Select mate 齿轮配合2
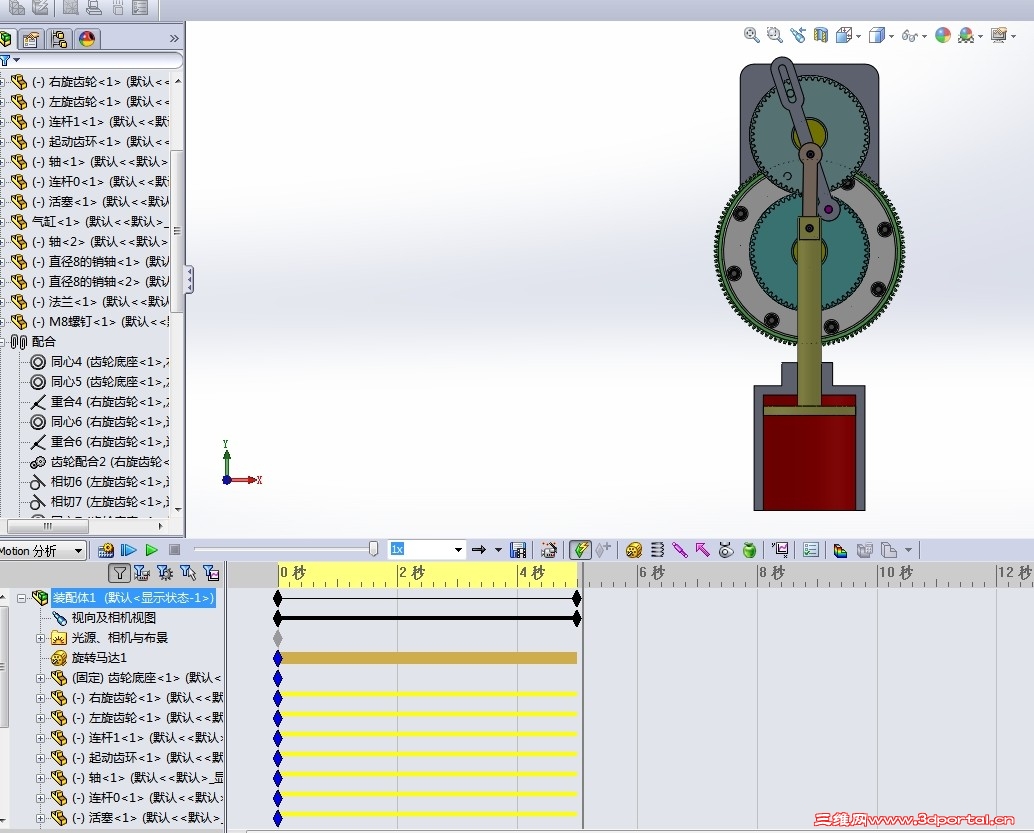The image size is (1034, 833). (x=109, y=462)
